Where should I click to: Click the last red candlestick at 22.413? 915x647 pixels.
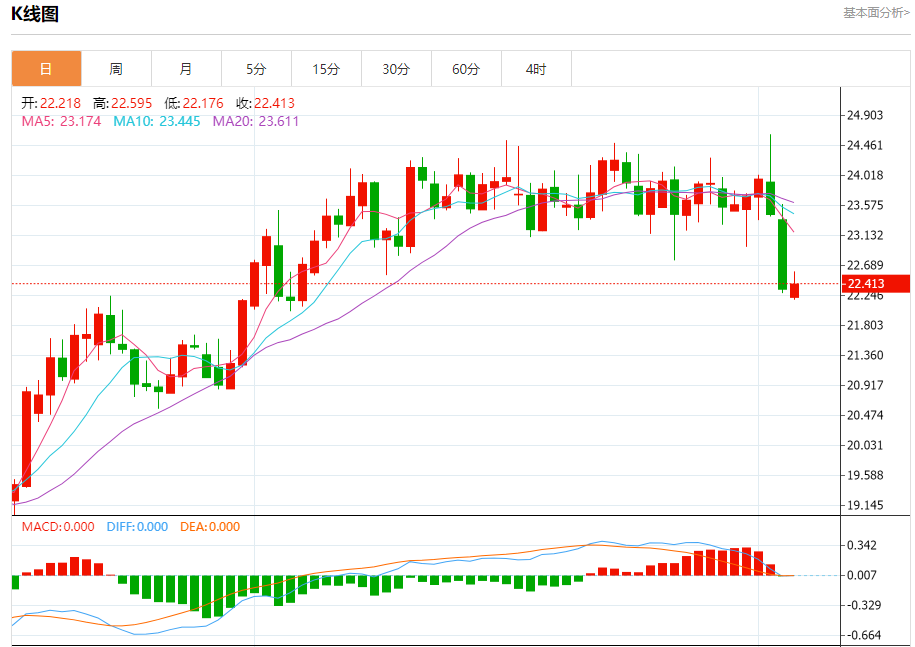coord(794,291)
